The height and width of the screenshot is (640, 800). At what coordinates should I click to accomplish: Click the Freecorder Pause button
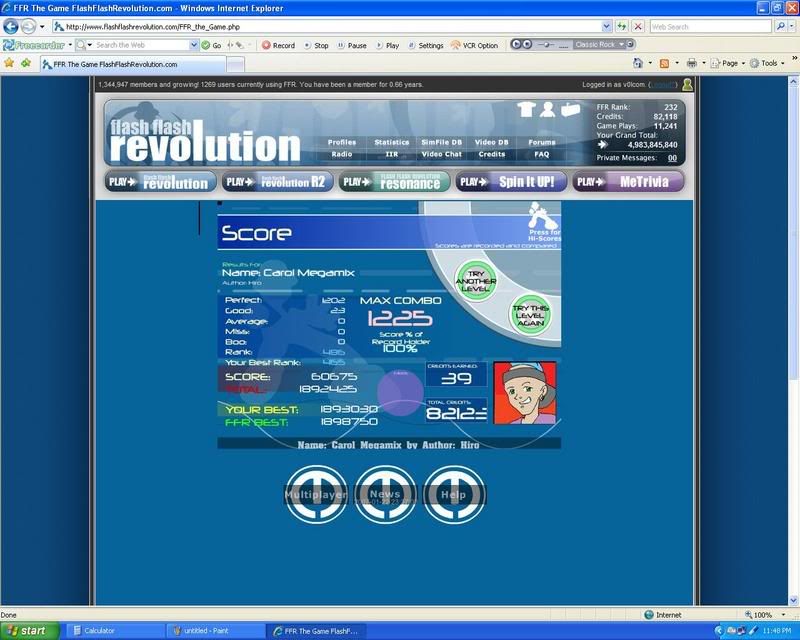[x=352, y=45]
